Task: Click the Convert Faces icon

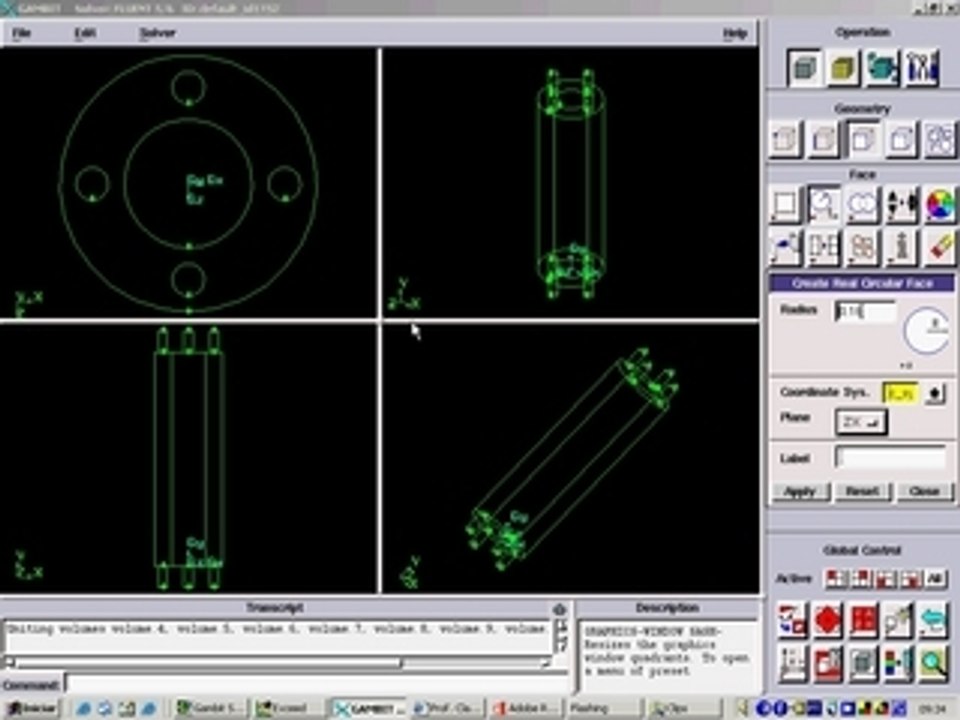Action: (863, 248)
